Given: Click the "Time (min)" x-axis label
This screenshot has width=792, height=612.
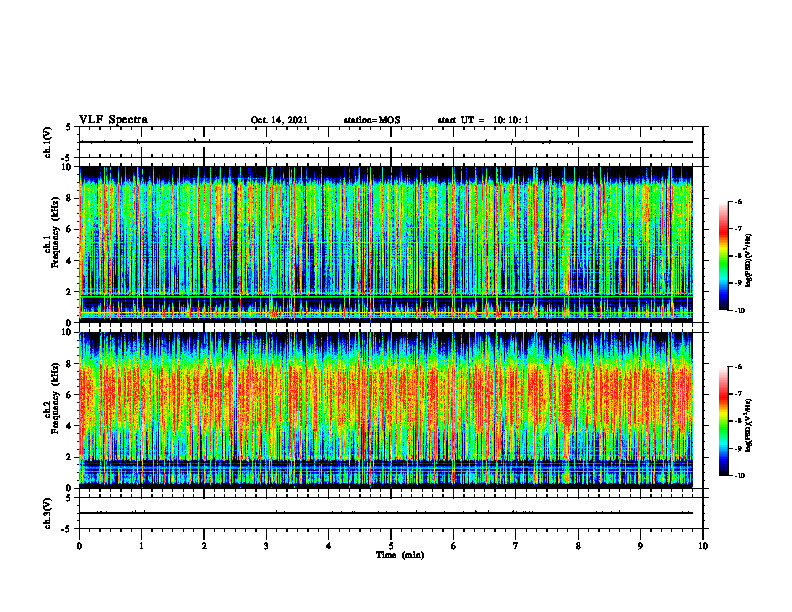Looking at the screenshot, I should tap(400, 555).
